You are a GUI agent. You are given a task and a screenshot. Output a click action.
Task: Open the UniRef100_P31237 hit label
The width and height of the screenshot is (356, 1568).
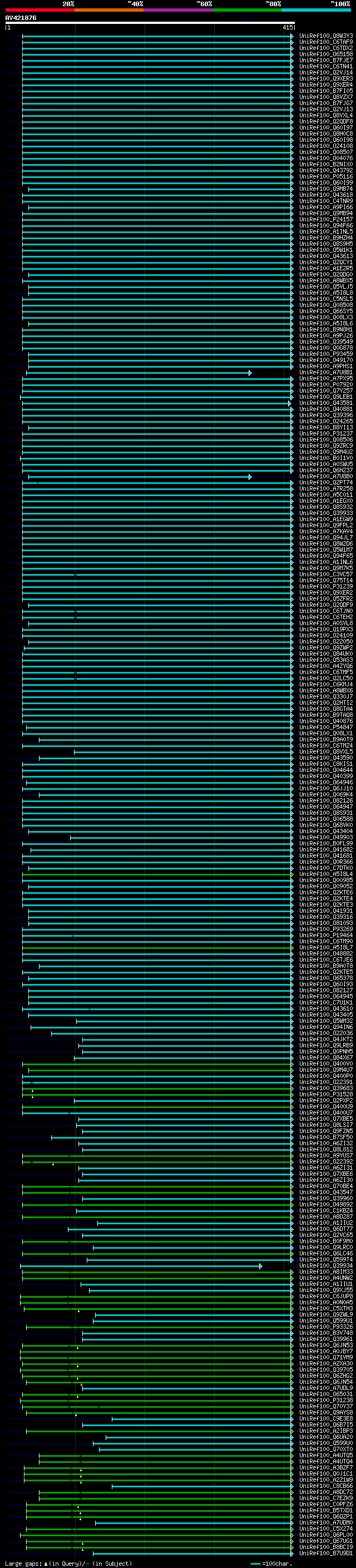325,433
